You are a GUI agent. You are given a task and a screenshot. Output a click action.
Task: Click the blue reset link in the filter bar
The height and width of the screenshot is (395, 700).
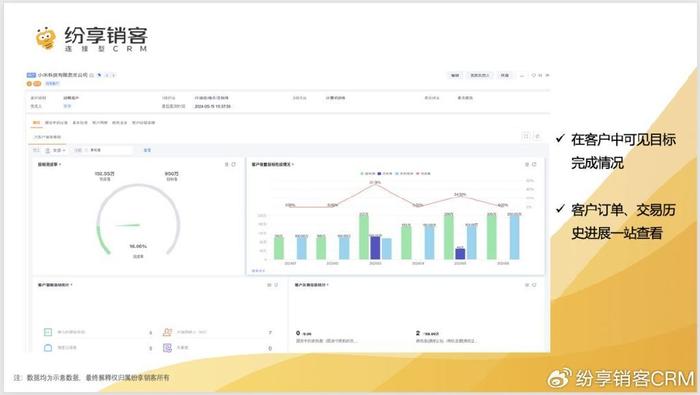pos(147,150)
